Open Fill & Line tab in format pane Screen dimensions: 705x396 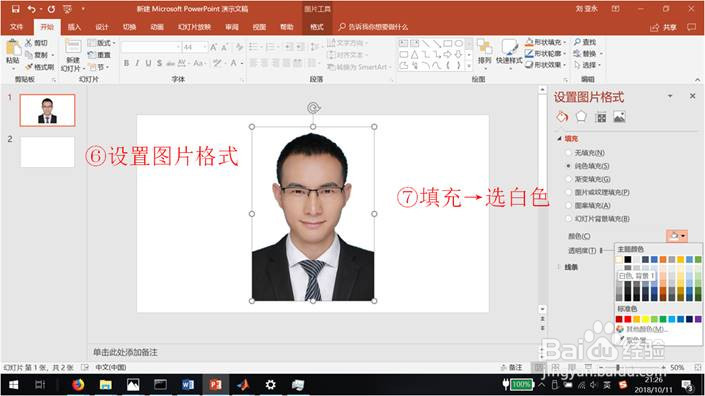(x=562, y=117)
